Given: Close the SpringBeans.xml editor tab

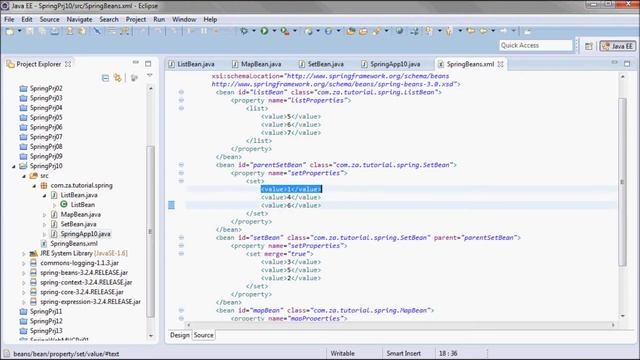Looking at the screenshot, I should pos(500,64).
